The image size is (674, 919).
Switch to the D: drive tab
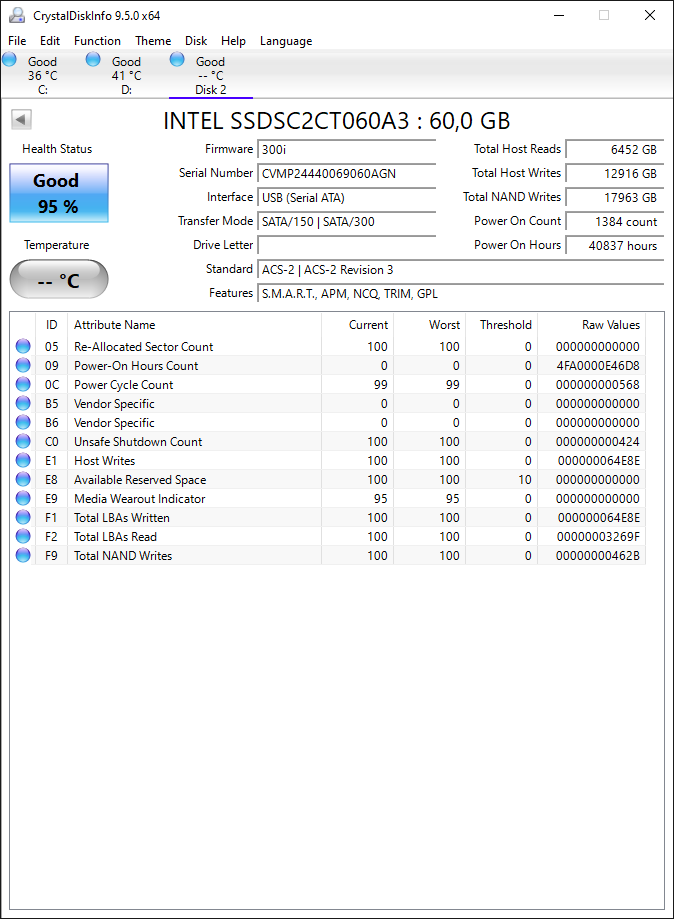pyautogui.click(x=127, y=74)
